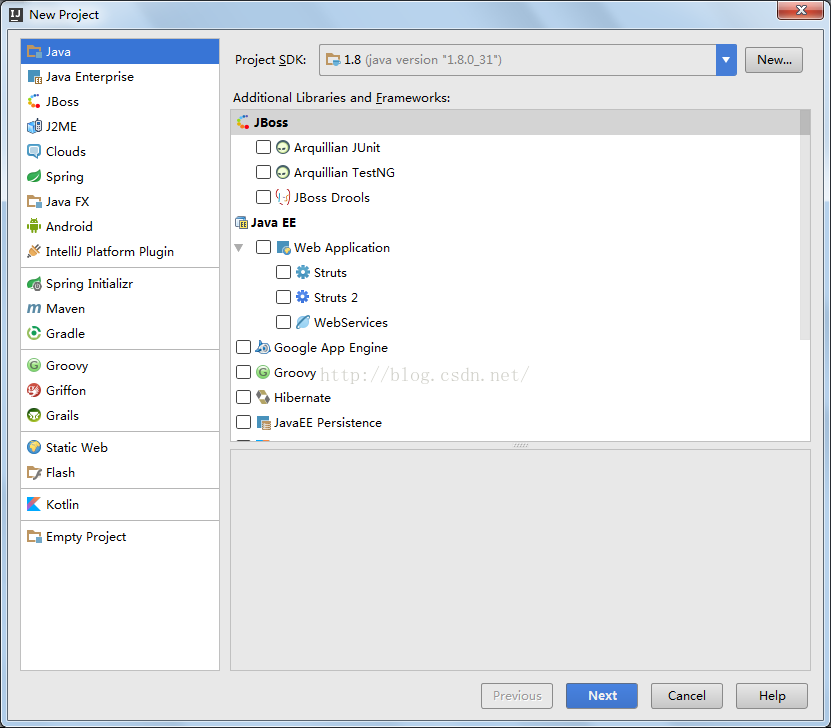The width and height of the screenshot is (831, 728).
Task: Select the Spring Initializr icon
Action: 34,283
